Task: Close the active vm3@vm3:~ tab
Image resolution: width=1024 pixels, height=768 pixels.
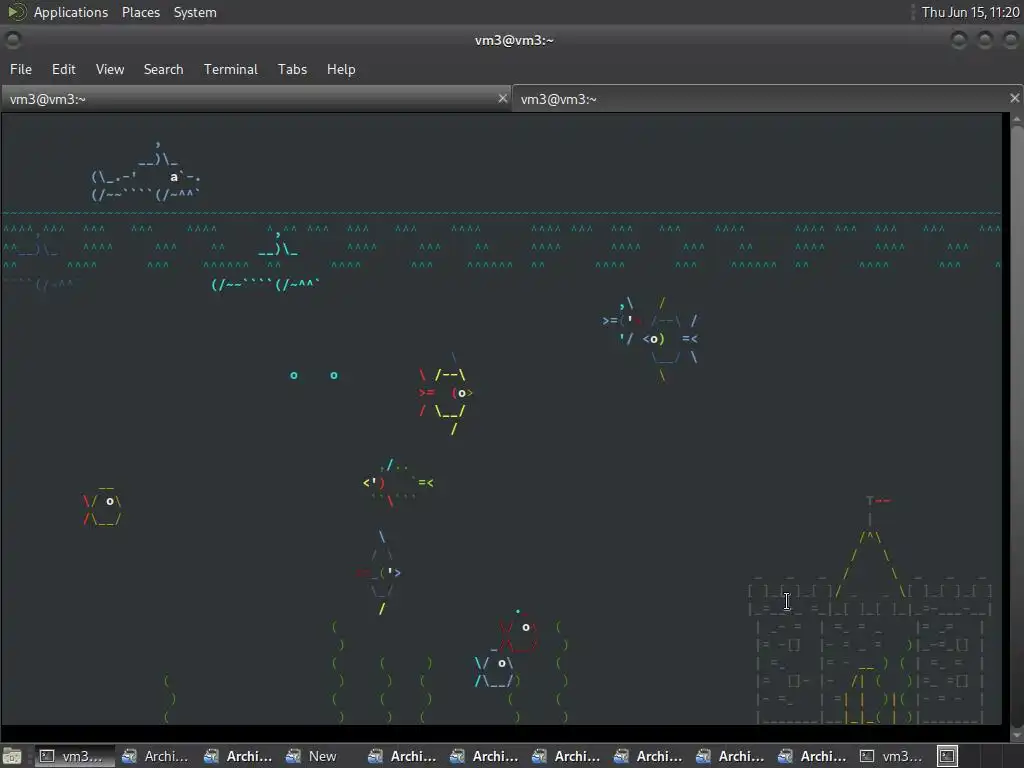Action: (1014, 98)
